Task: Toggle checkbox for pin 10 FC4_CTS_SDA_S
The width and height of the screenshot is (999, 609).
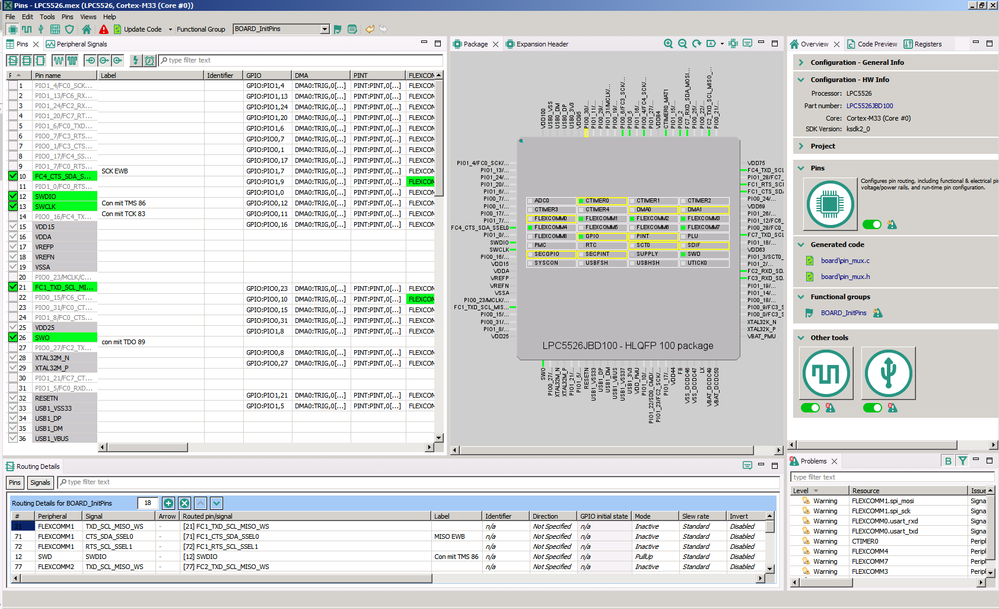Action: [x=13, y=176]
